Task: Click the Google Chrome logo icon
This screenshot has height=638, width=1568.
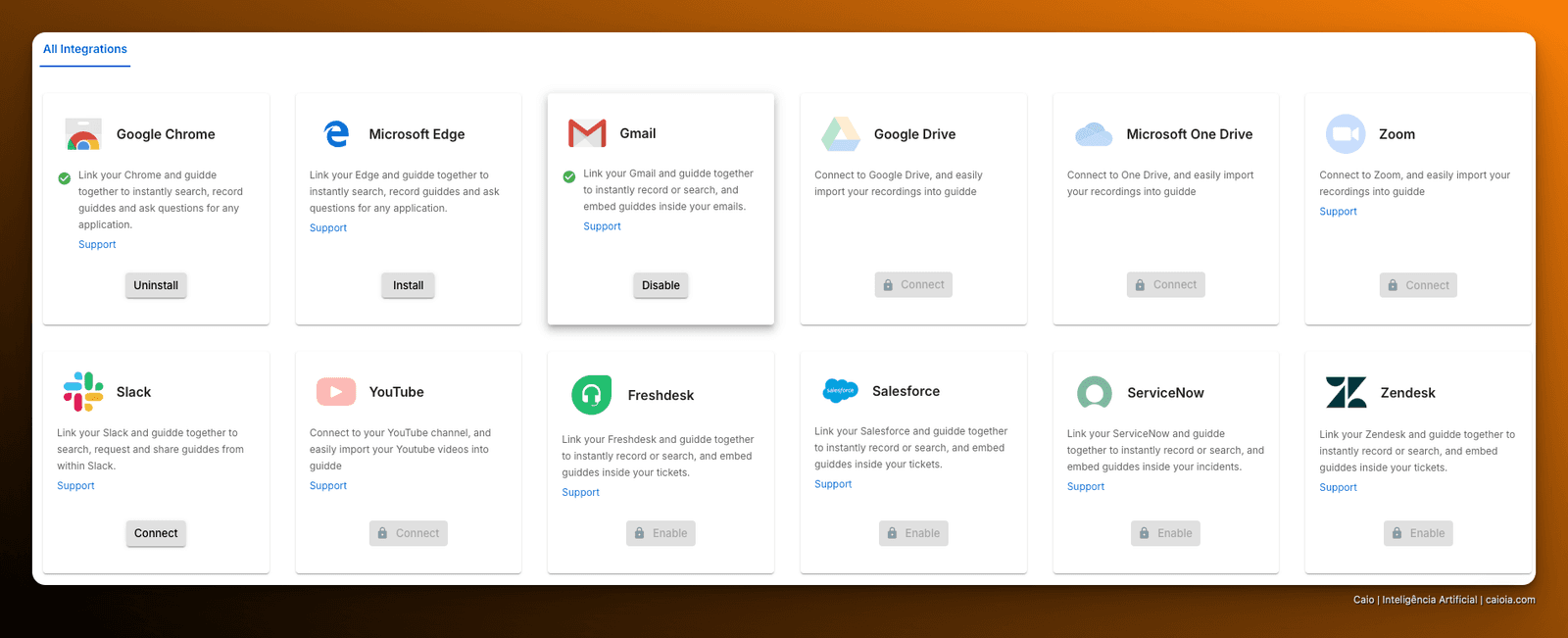Action: tap(83, 134)
